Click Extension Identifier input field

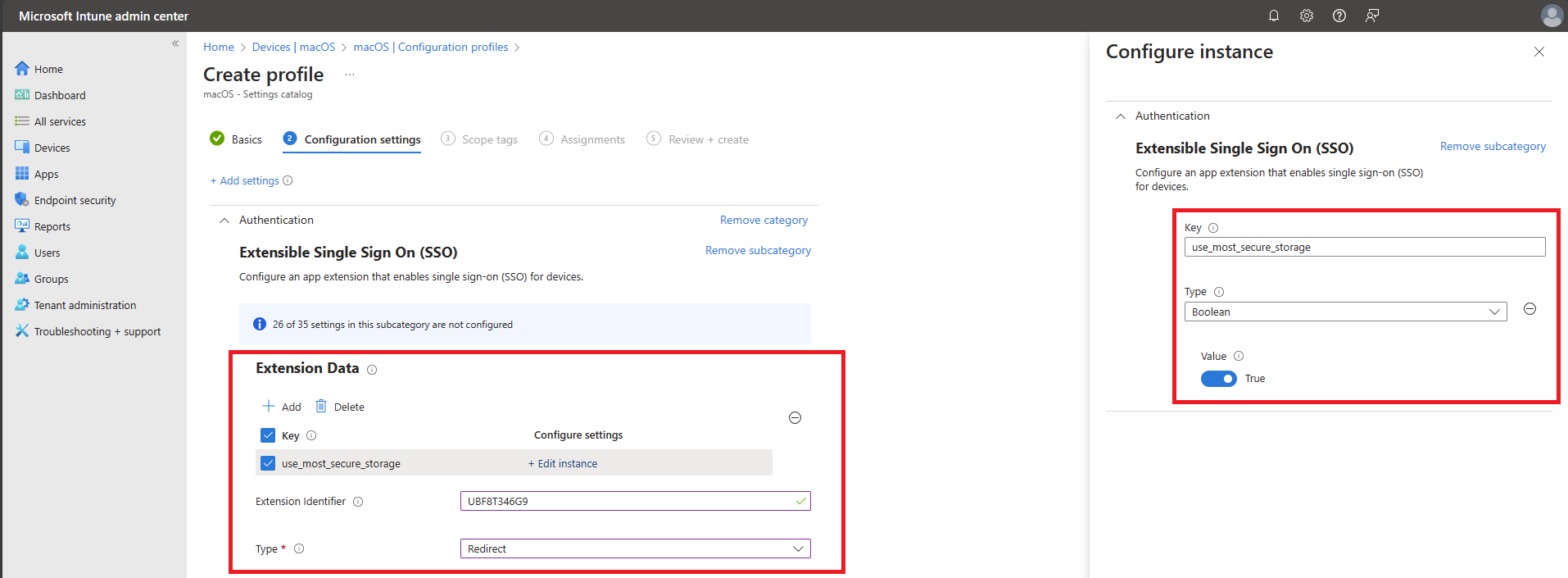(636, 501)
